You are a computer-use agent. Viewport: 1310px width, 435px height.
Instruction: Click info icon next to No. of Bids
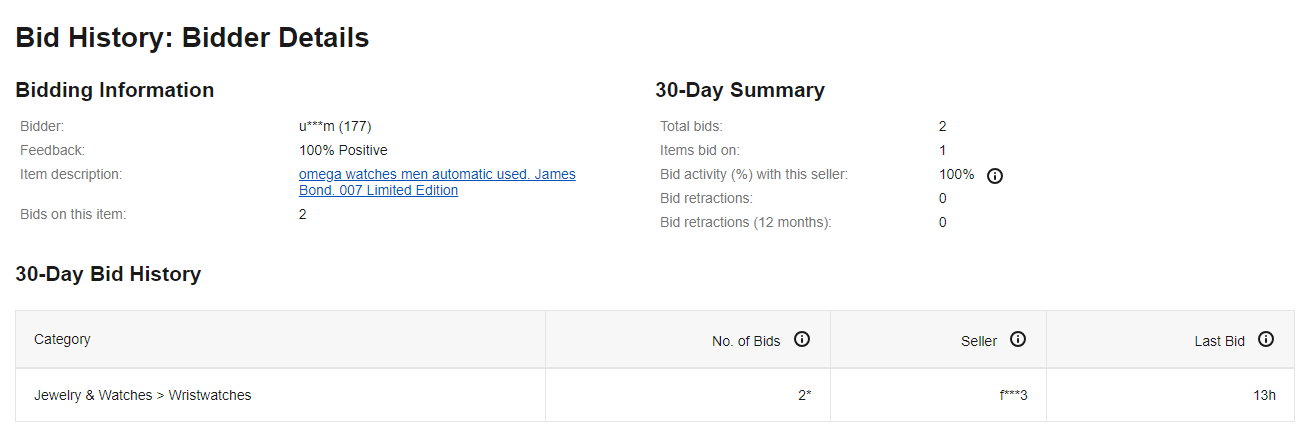click(801, 340)
